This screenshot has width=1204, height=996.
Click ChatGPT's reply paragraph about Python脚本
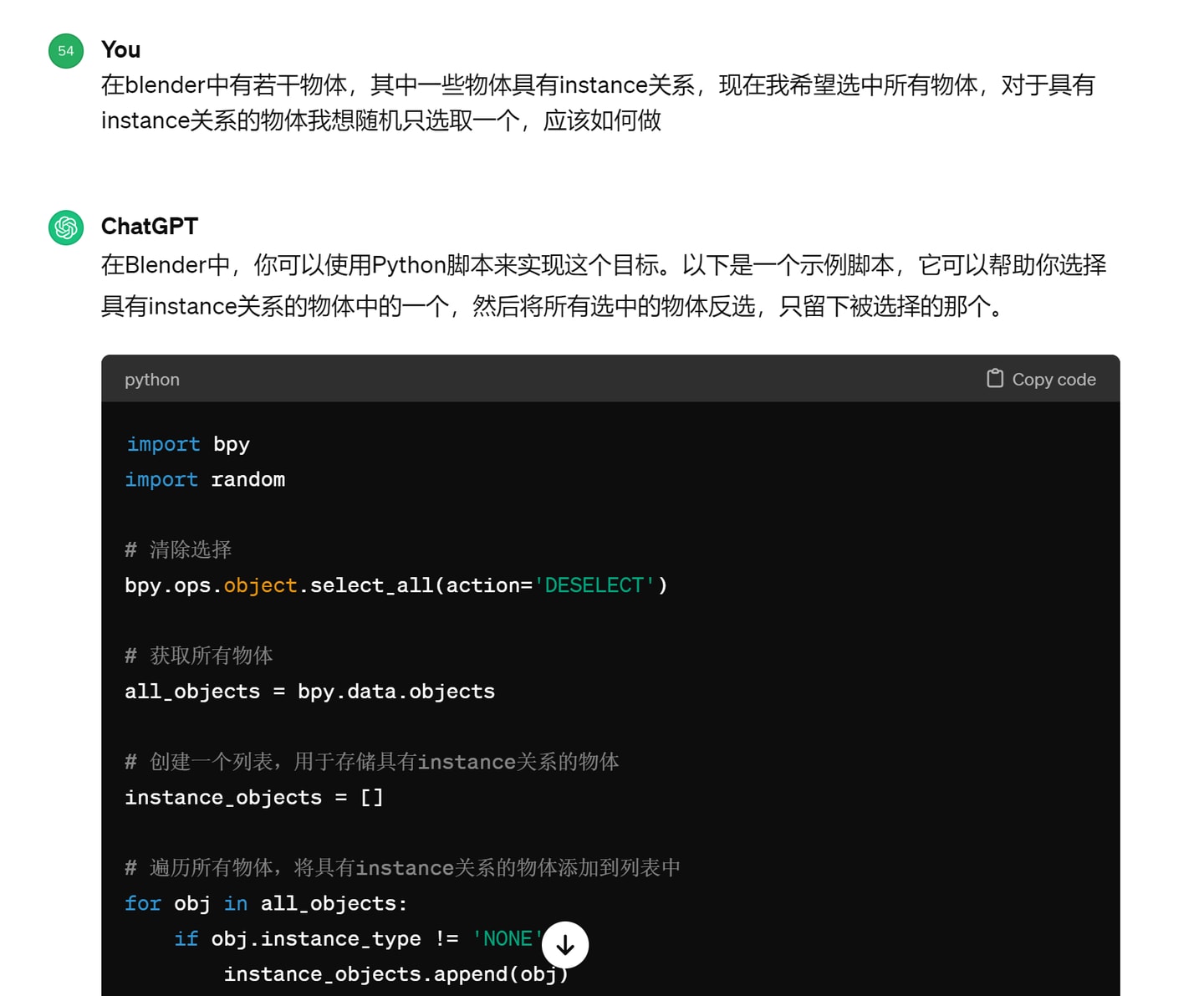[x=604, y=285]
